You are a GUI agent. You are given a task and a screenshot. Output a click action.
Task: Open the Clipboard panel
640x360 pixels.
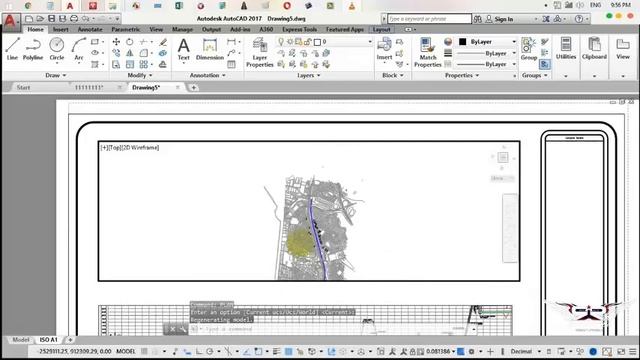(x=594, y=49)
